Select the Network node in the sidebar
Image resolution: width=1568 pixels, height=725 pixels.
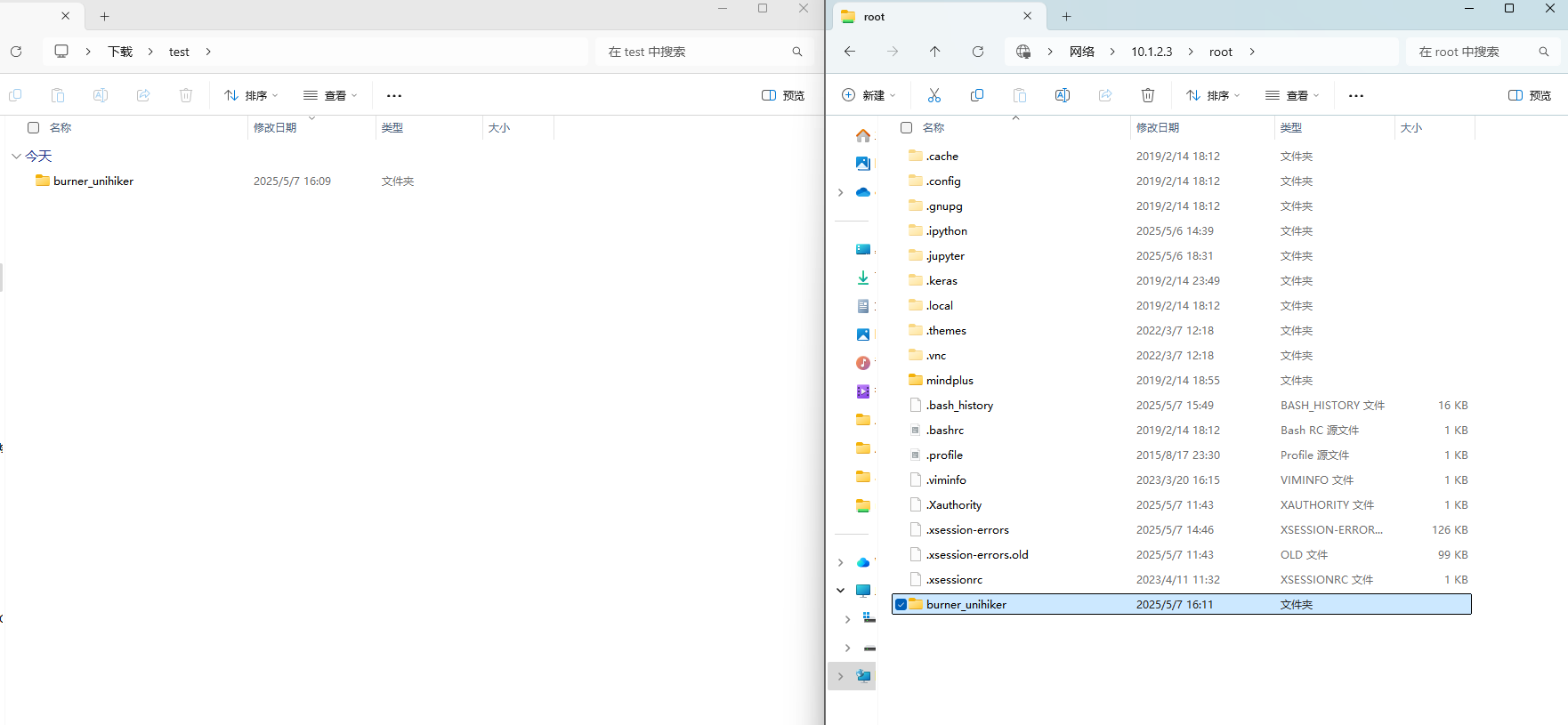(x=863, y=676)
